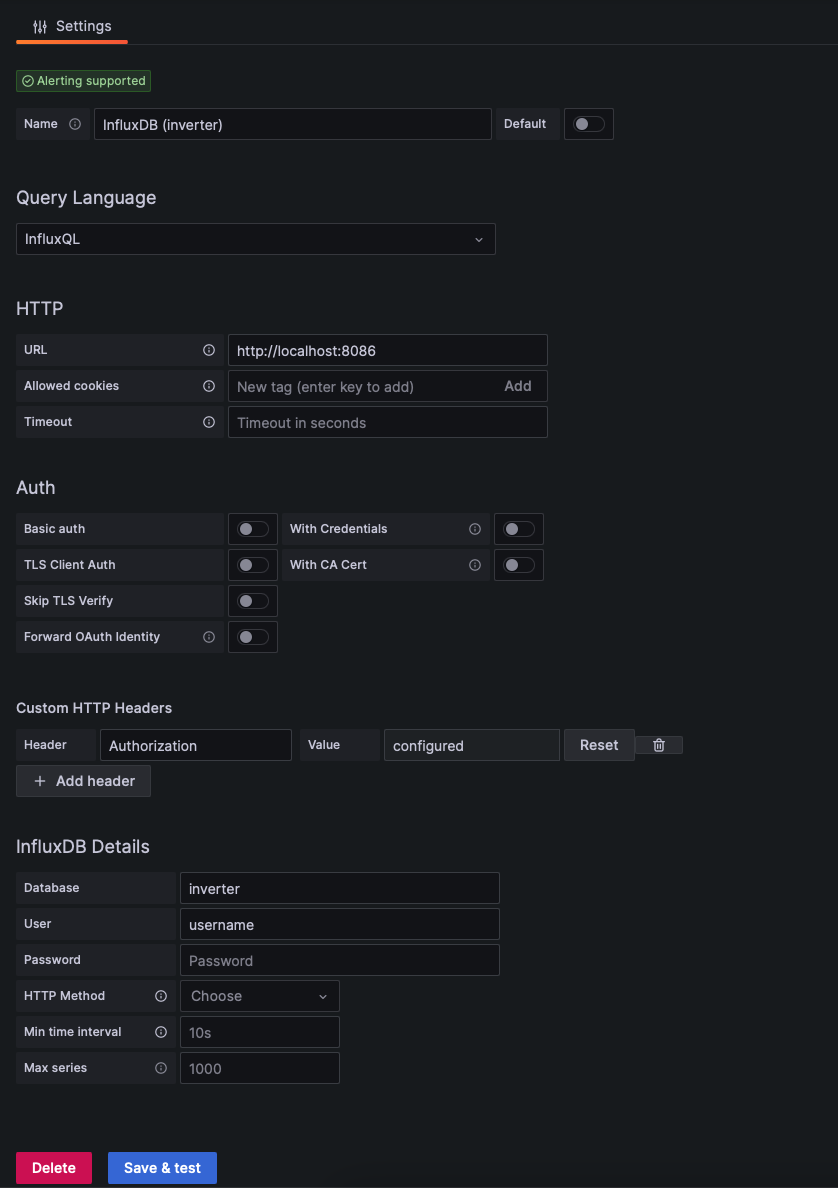Open the HTTP Method Choose dropdown
838x1188 pixels.
click(260, 996)
